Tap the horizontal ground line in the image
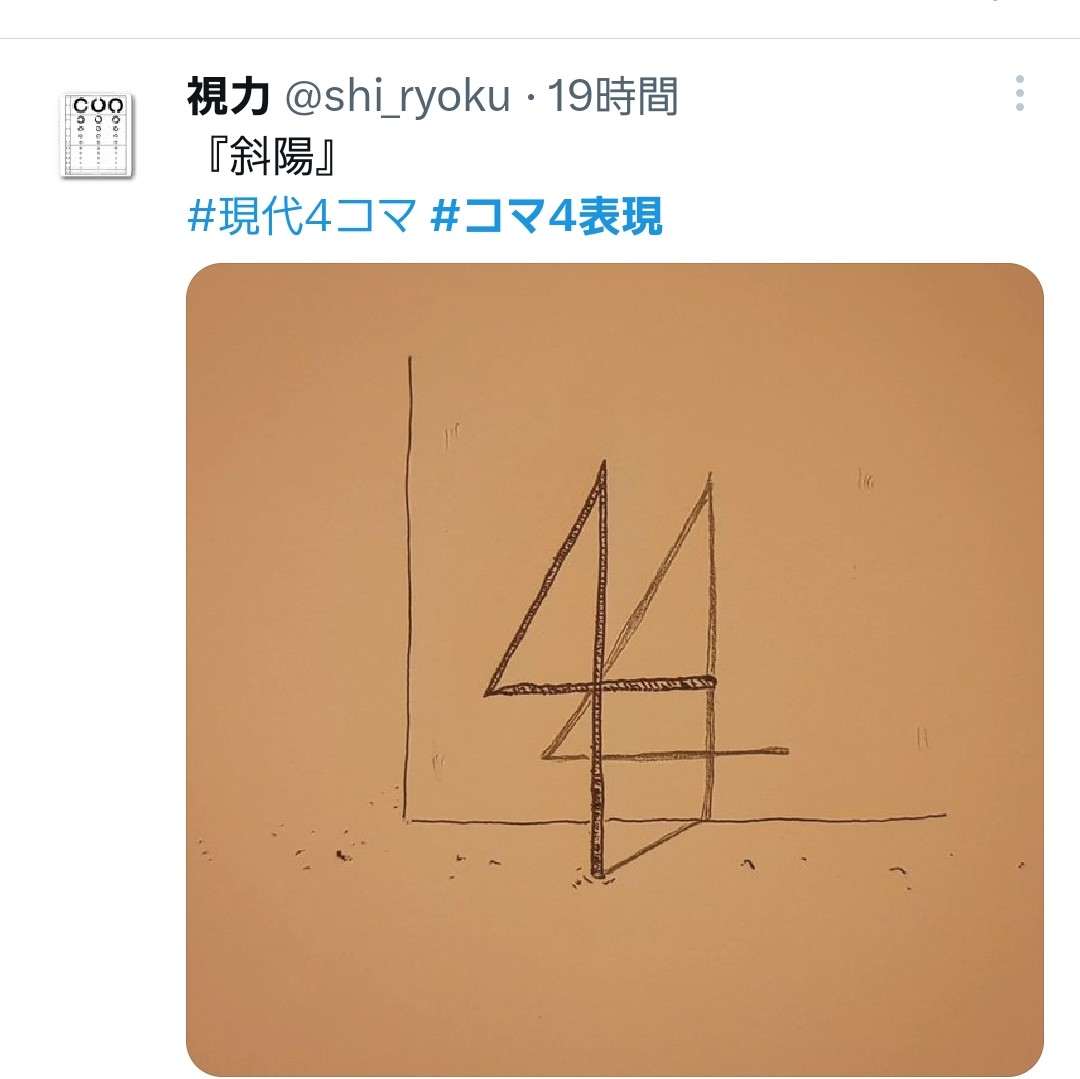Image resolution: width=1080 pixels, height=1079 pixels. [675, 819]
